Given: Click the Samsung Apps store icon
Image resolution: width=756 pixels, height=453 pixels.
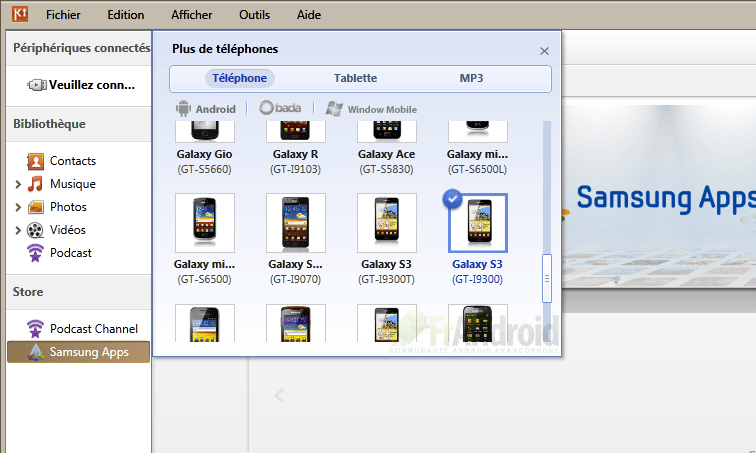Looking at the screenshot, I should coord(35,352).
